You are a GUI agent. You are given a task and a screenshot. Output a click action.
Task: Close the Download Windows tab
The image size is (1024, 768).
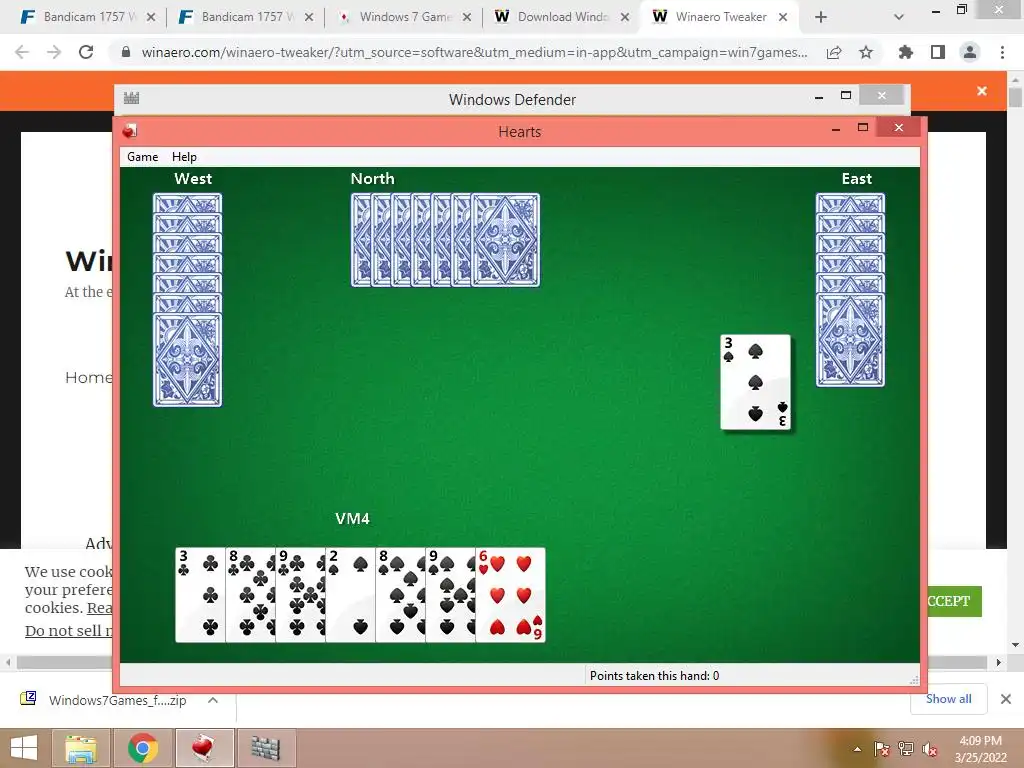(x=625, y=17)
